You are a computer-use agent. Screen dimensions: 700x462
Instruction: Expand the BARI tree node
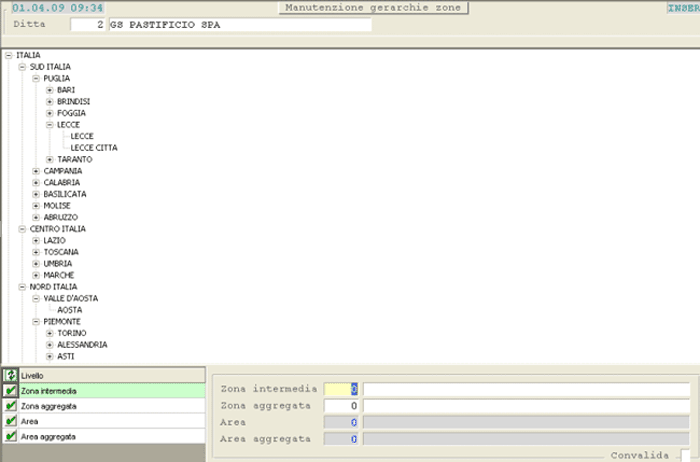point(50,90)
